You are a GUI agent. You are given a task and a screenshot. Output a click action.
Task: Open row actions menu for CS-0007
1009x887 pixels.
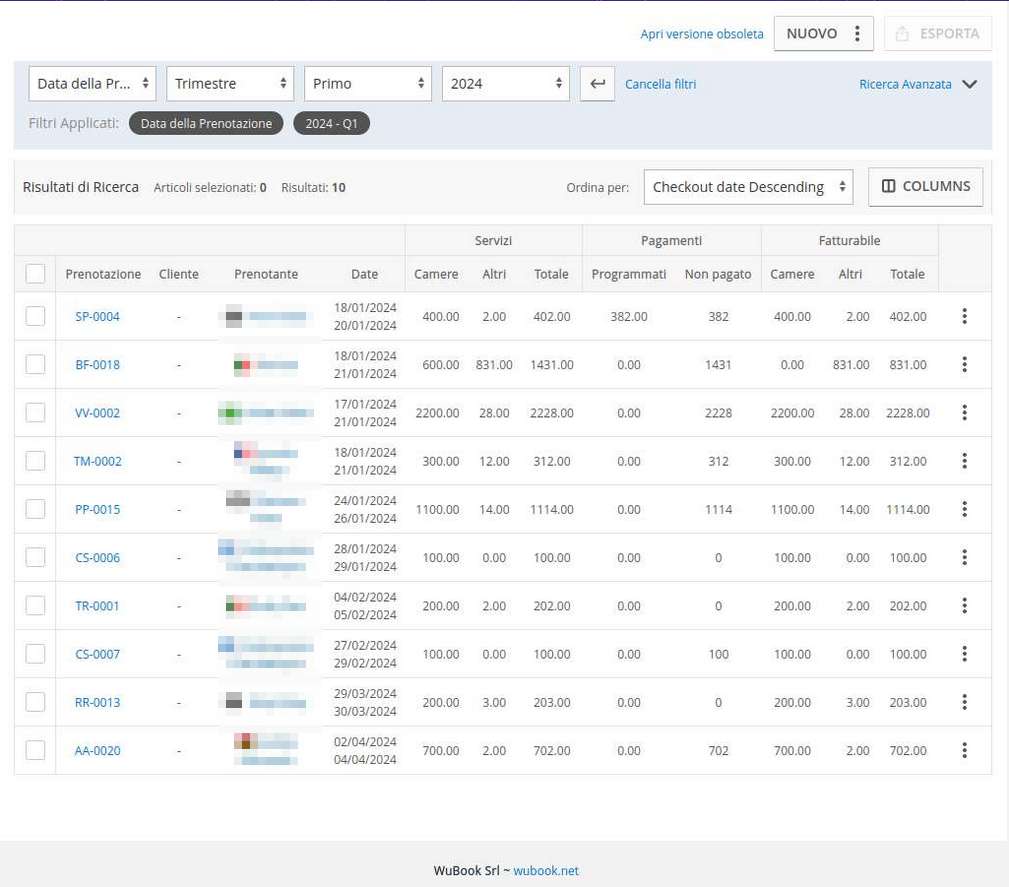964,654
